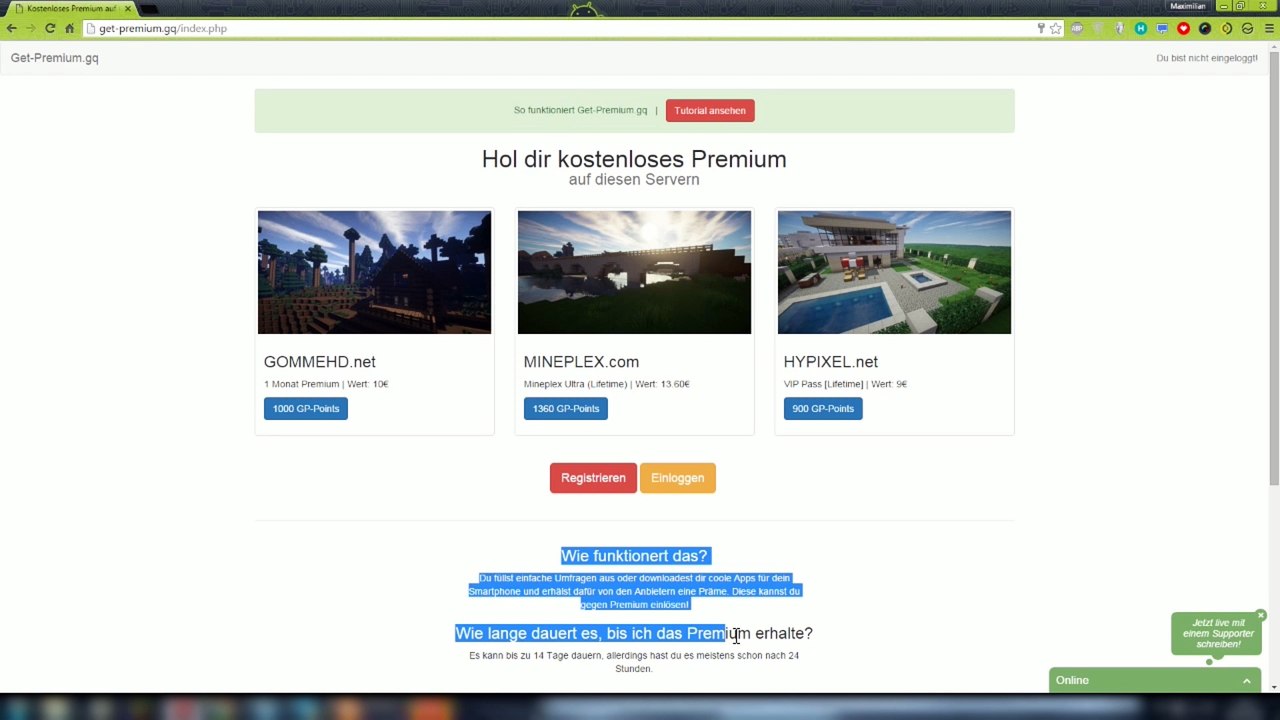Viewport: 1280px width, 720px height.
Task: Click 'Mineplex Ultra (Lifetime)' value text
Action: tap(606, 384)
